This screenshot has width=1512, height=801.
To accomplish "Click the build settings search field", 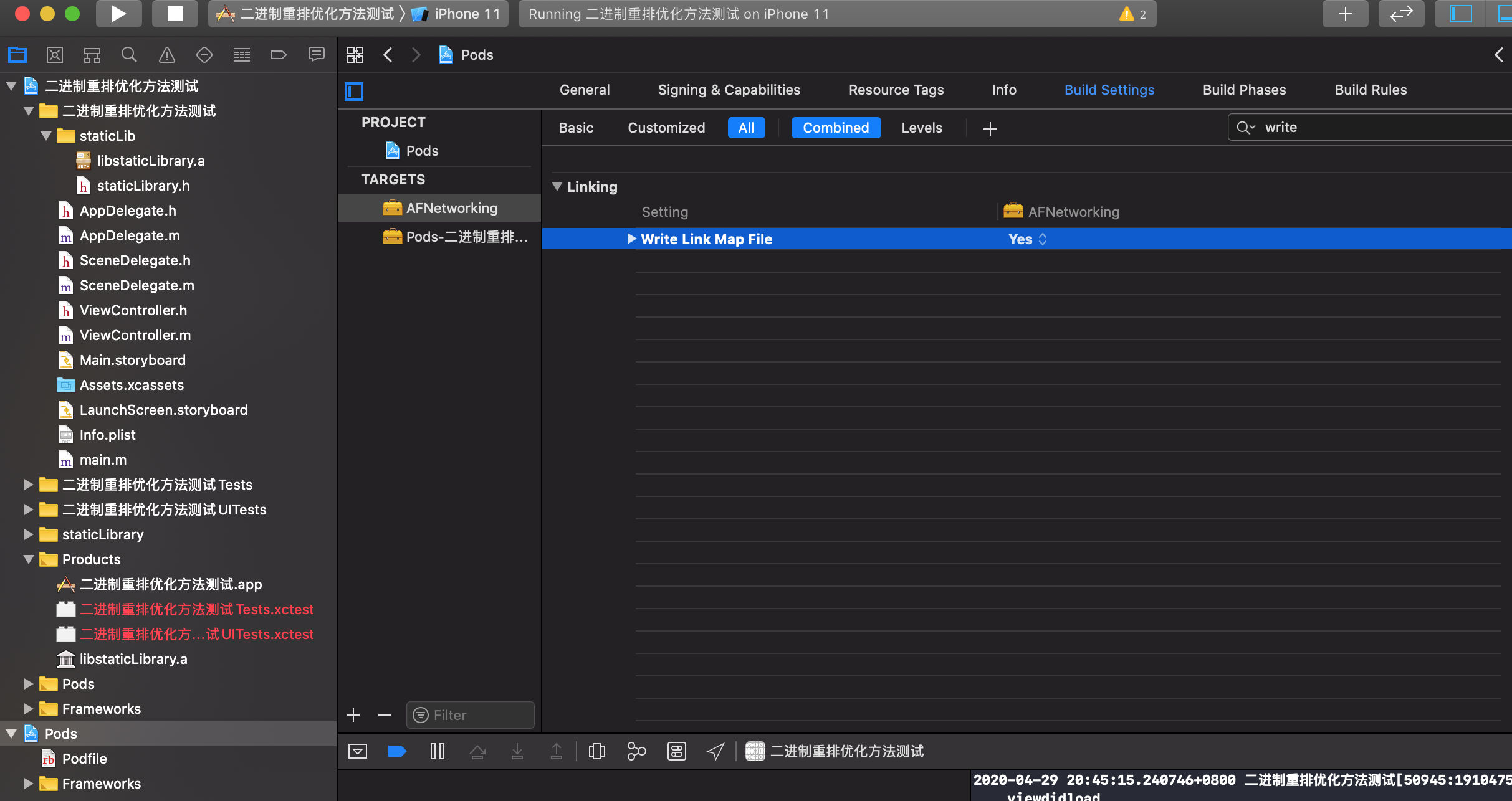I will (x=1370, y=127).
